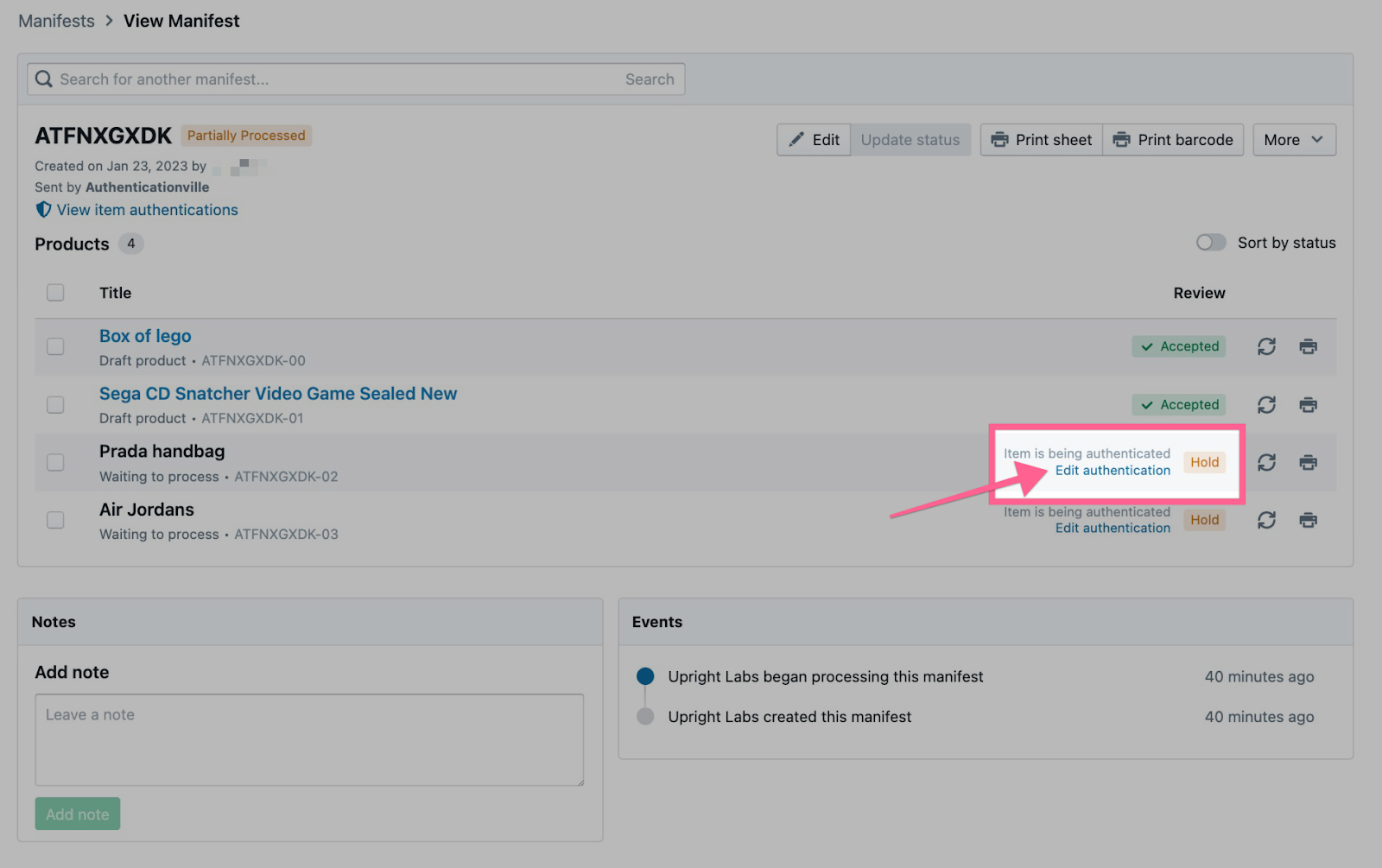Open Edit authentication for Prada handbag
The width and height of the screenshot is (1382, 868).
coord(1113,471)
